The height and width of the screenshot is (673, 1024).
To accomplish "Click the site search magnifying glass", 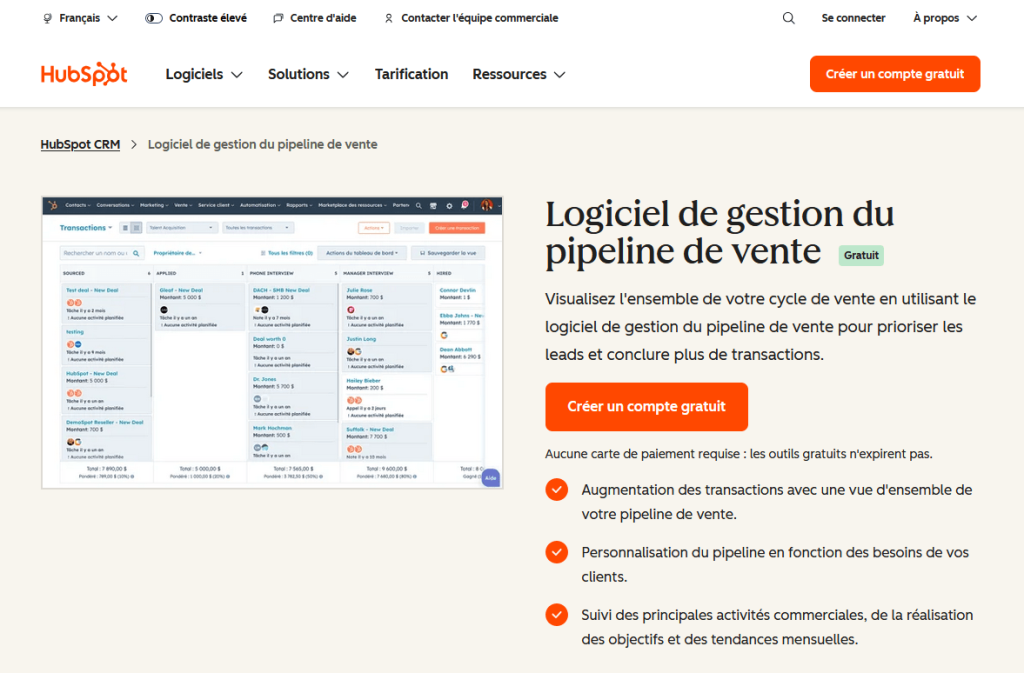I will click(x=788, y=18).
